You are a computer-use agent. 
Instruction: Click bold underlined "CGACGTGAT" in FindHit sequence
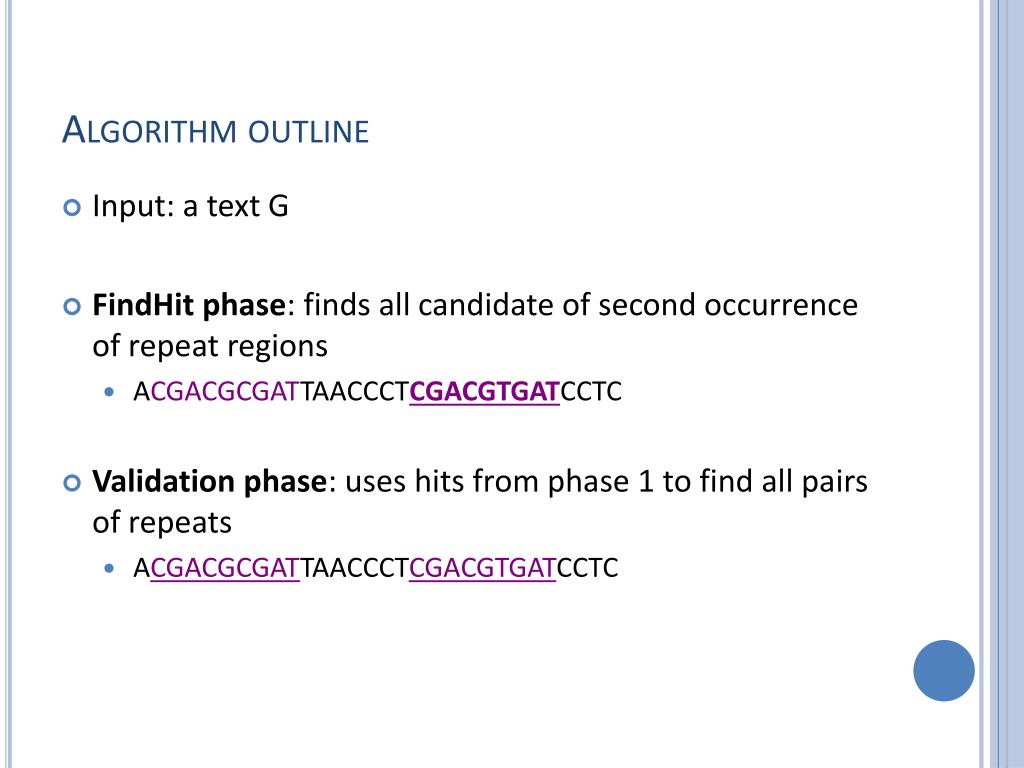pos(484,392)
